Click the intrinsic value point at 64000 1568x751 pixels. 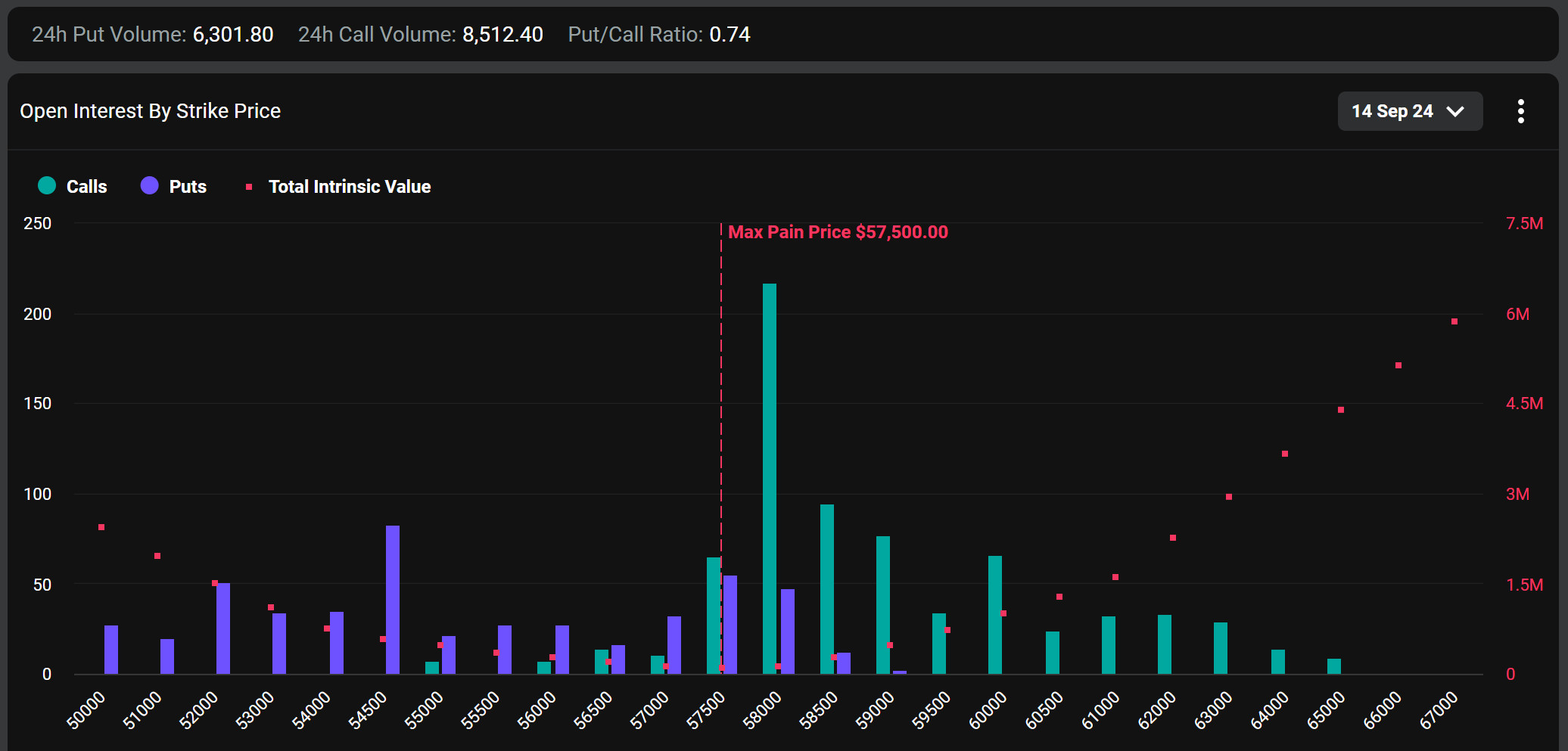pos(1285,454)
